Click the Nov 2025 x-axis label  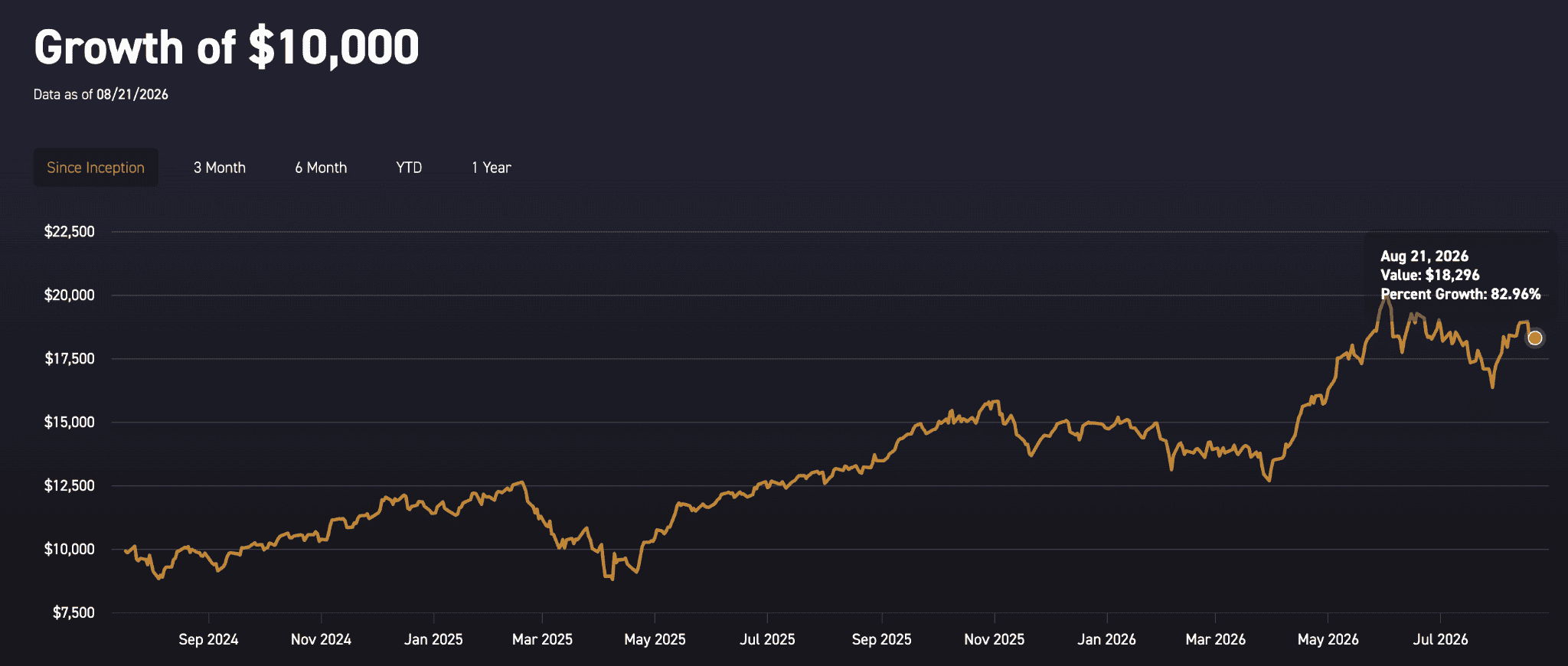pyautogui.click(x=995, y=640)
